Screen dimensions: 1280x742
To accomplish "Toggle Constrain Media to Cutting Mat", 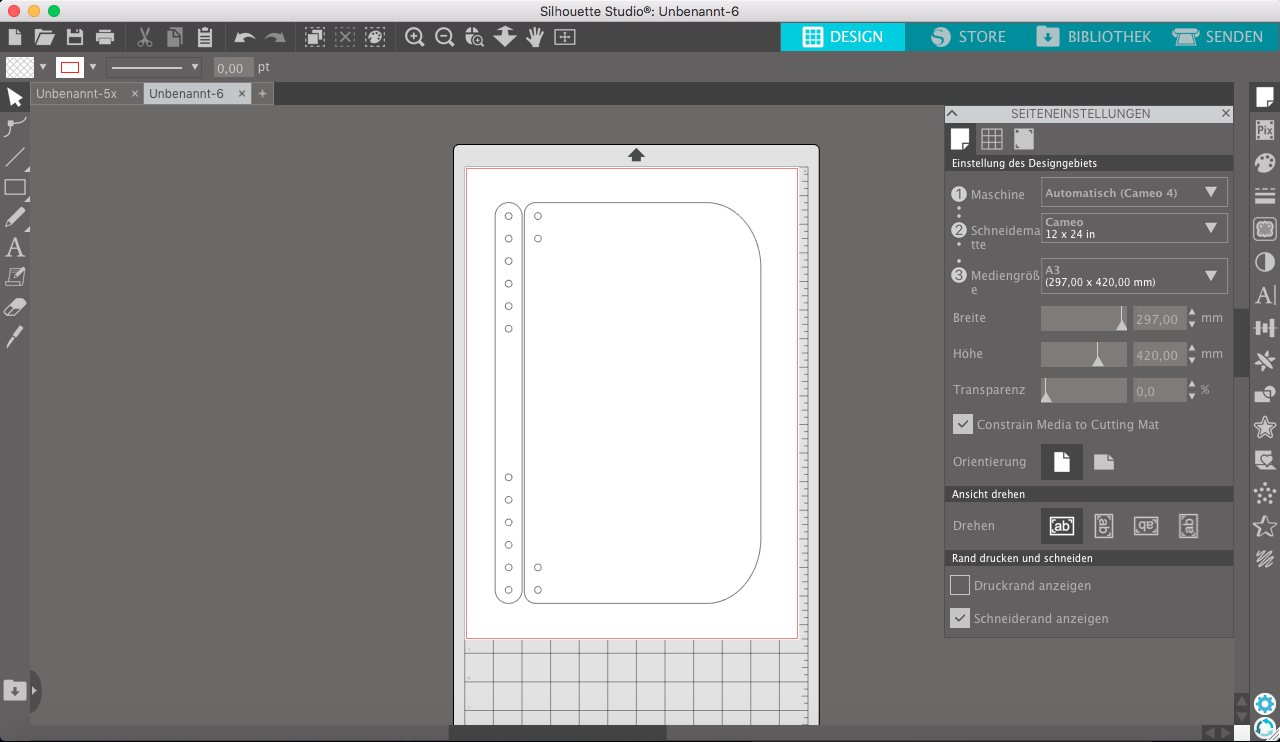I will click(962, 424).
